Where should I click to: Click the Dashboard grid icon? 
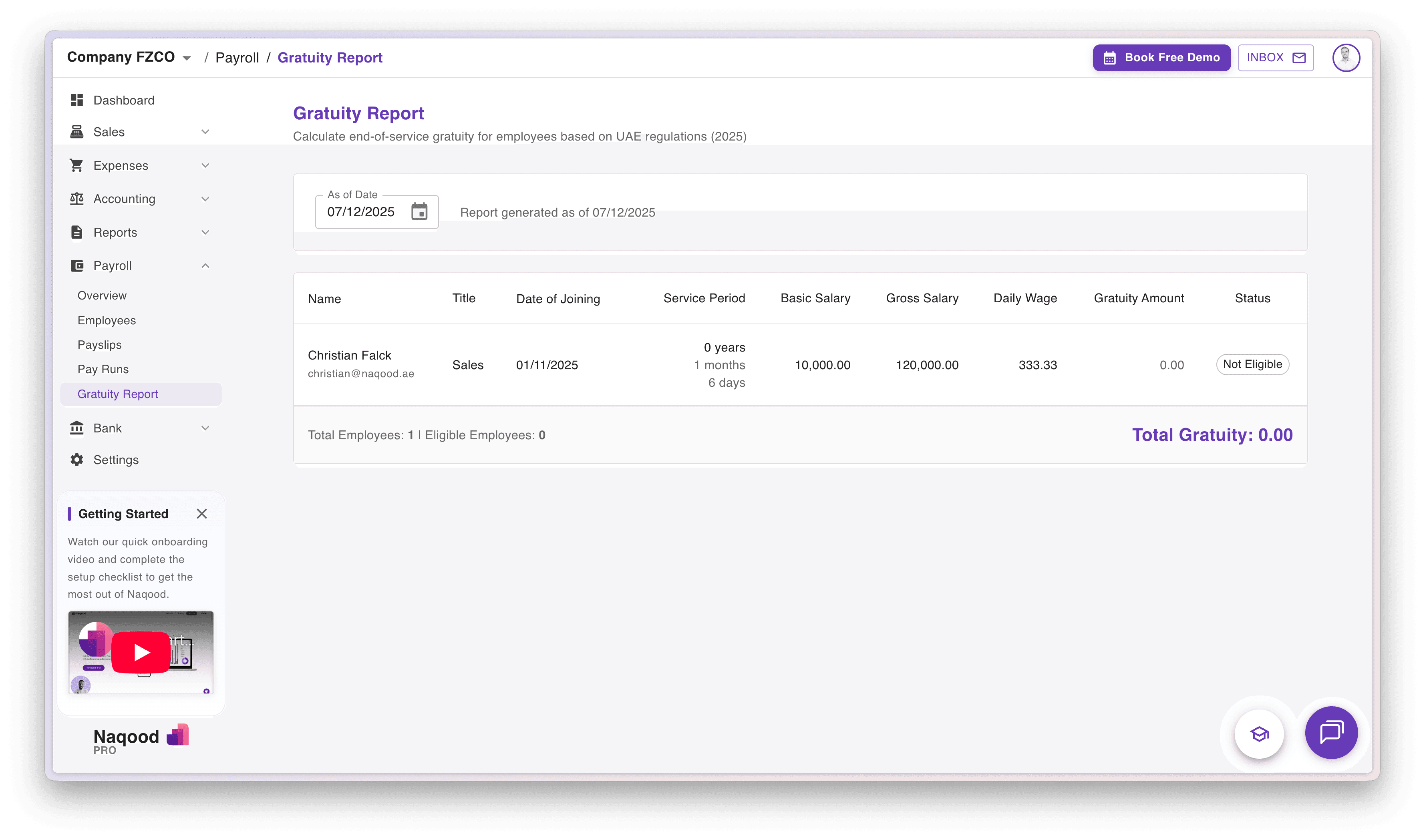[77, 100]
